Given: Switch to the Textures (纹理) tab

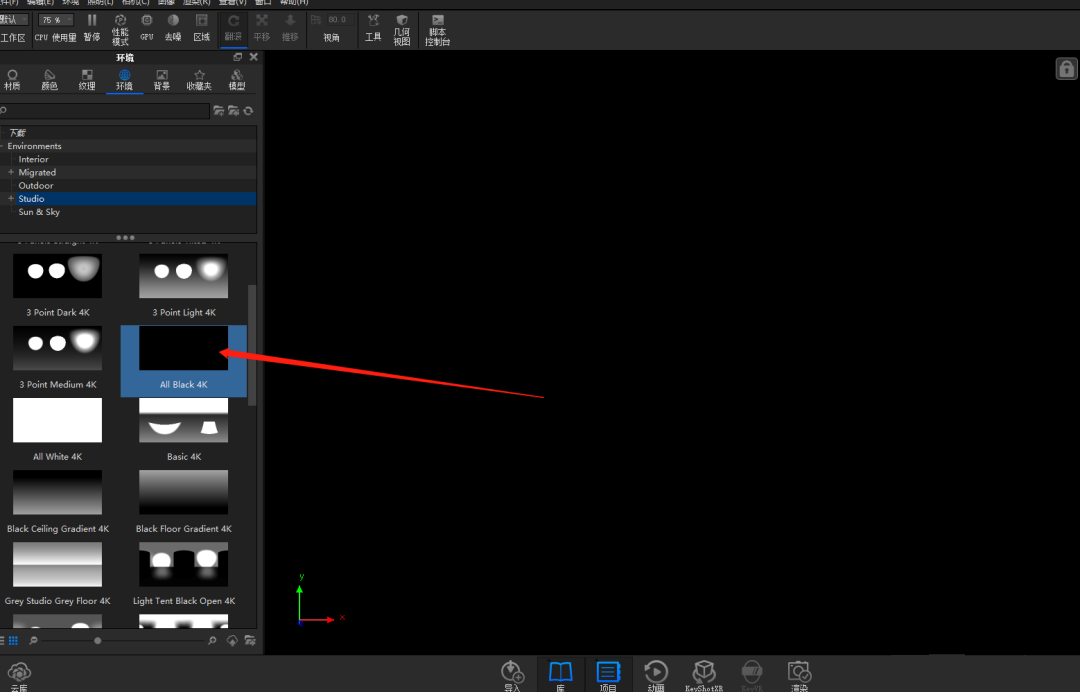Looking at the screenshot, I should 87,79.
